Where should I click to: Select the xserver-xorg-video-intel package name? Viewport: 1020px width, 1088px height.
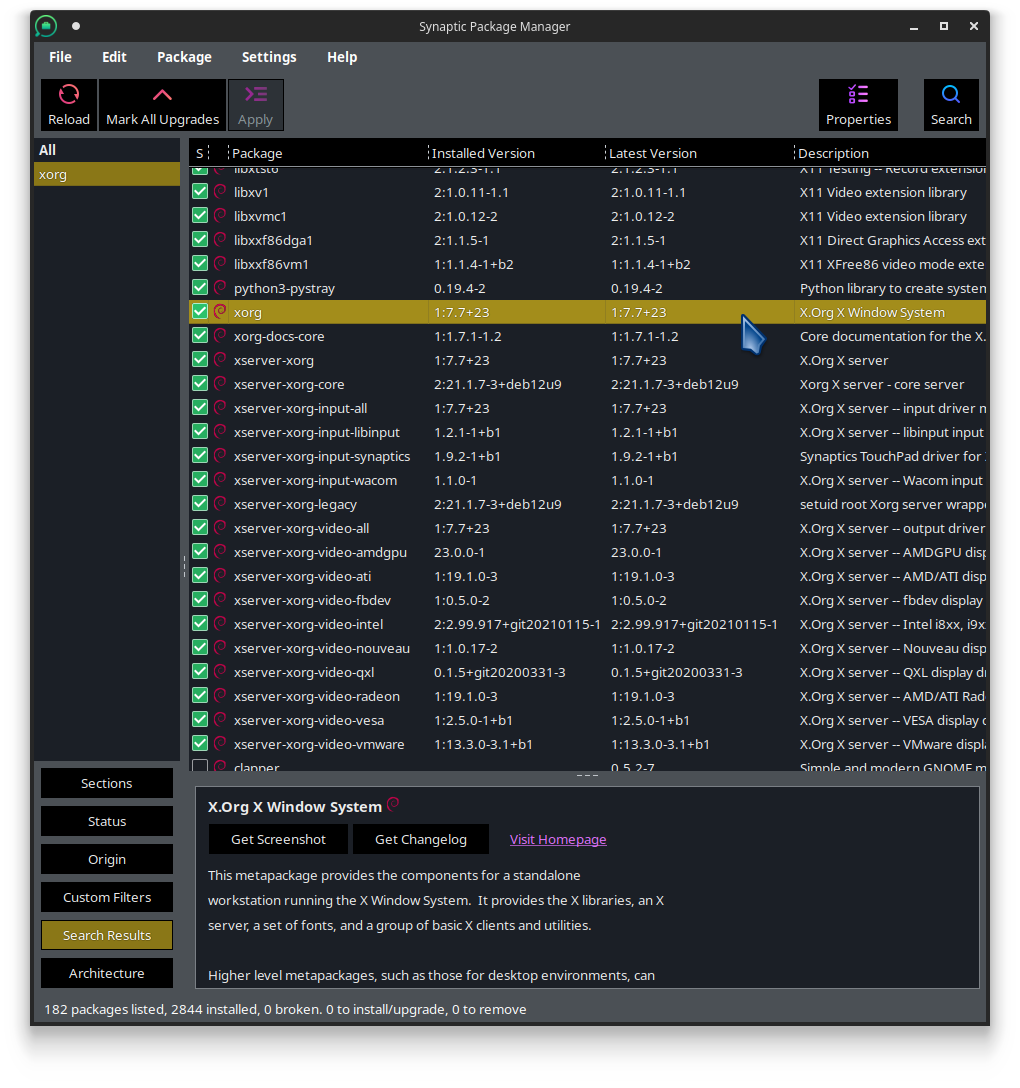pos(308,624)
